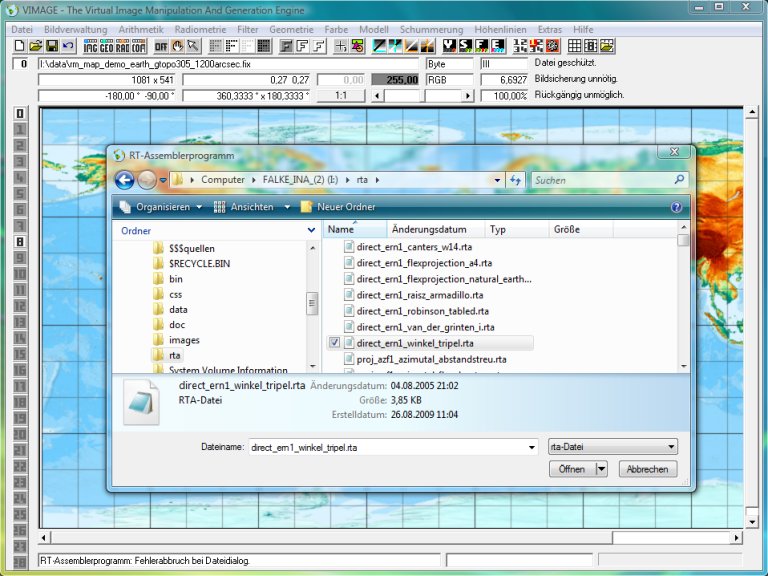Click the undo arrow toolbar icon

click(68, 46)
